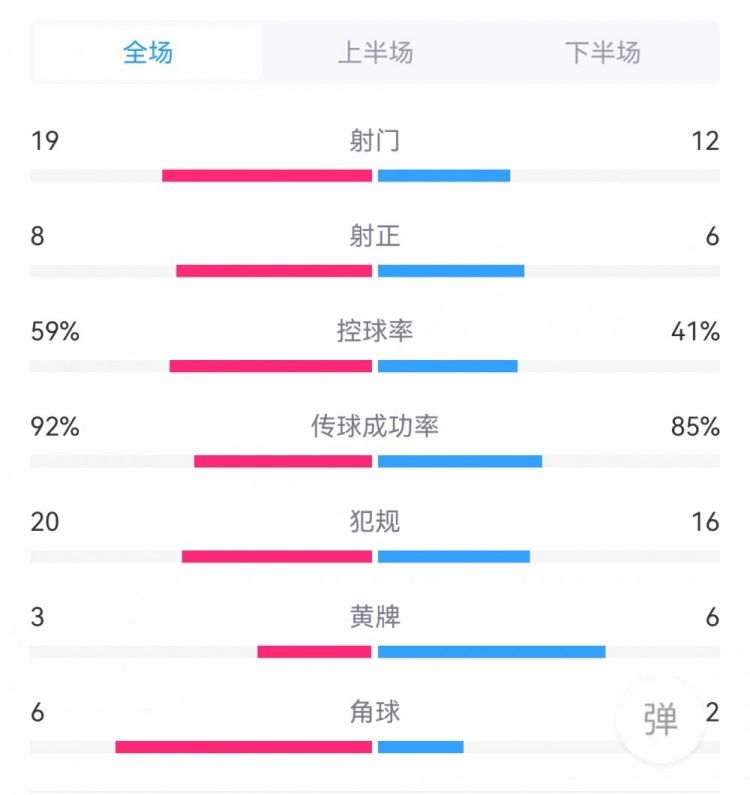The image size is (750, 795).
Task: Tap the right-side 16 fouls value
Action: (704, 522)
